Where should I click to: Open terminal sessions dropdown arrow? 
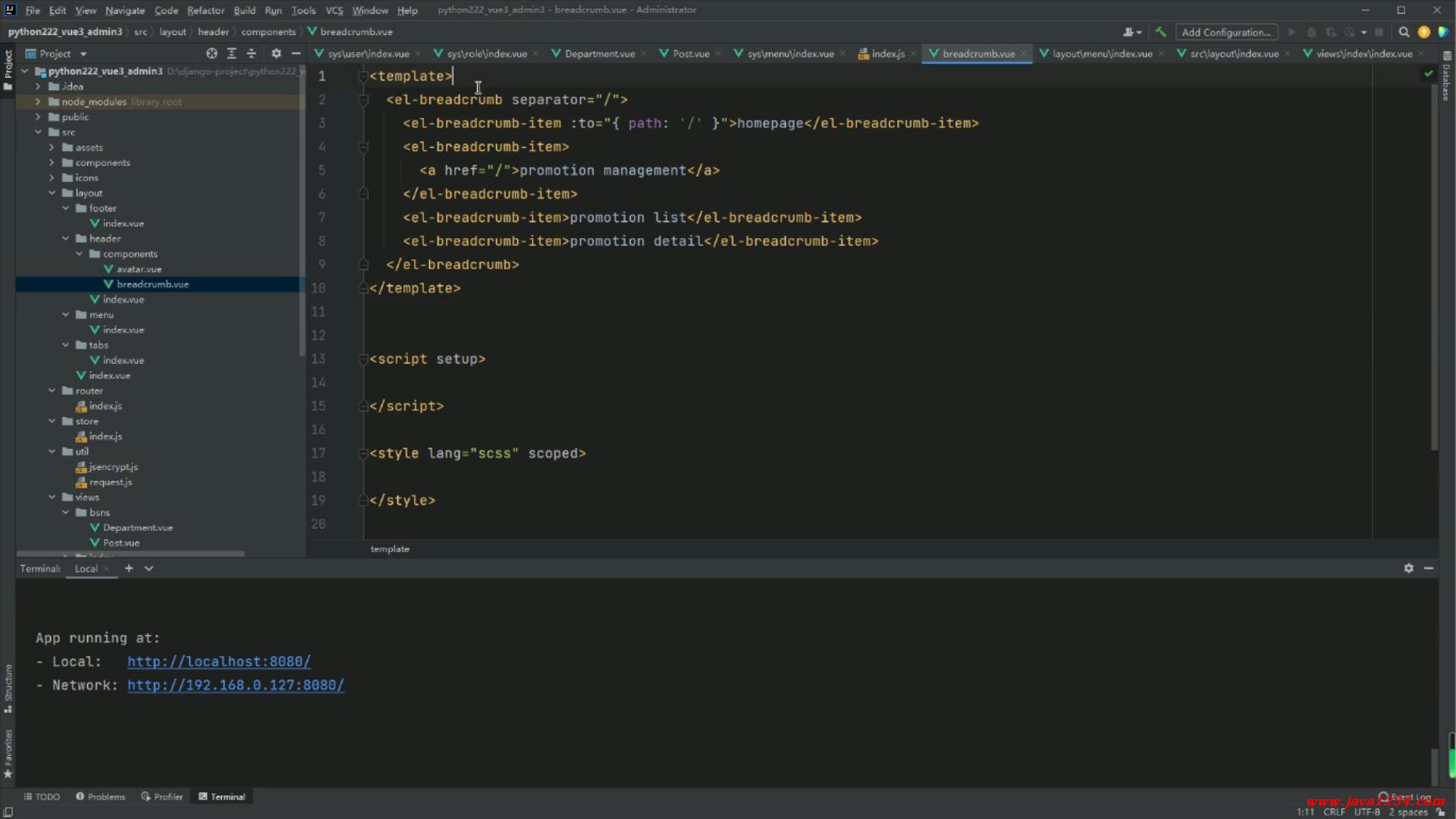[x=149, y=568]
